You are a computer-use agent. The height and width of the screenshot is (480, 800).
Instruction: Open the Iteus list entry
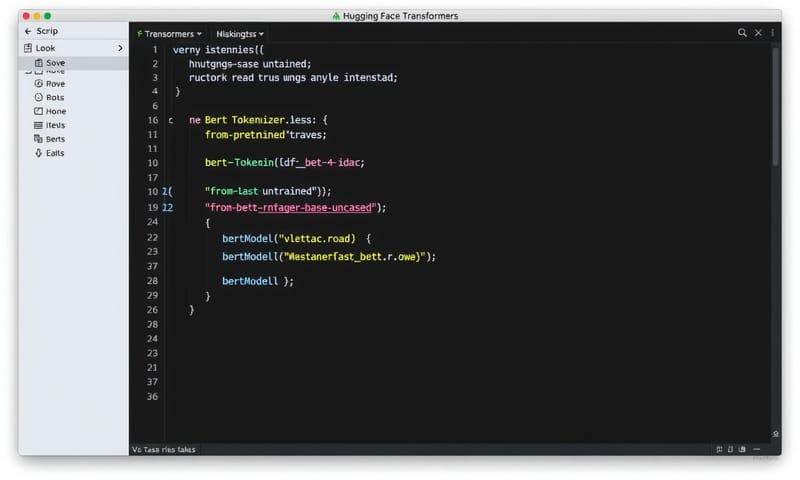click(x=54, y=126)
